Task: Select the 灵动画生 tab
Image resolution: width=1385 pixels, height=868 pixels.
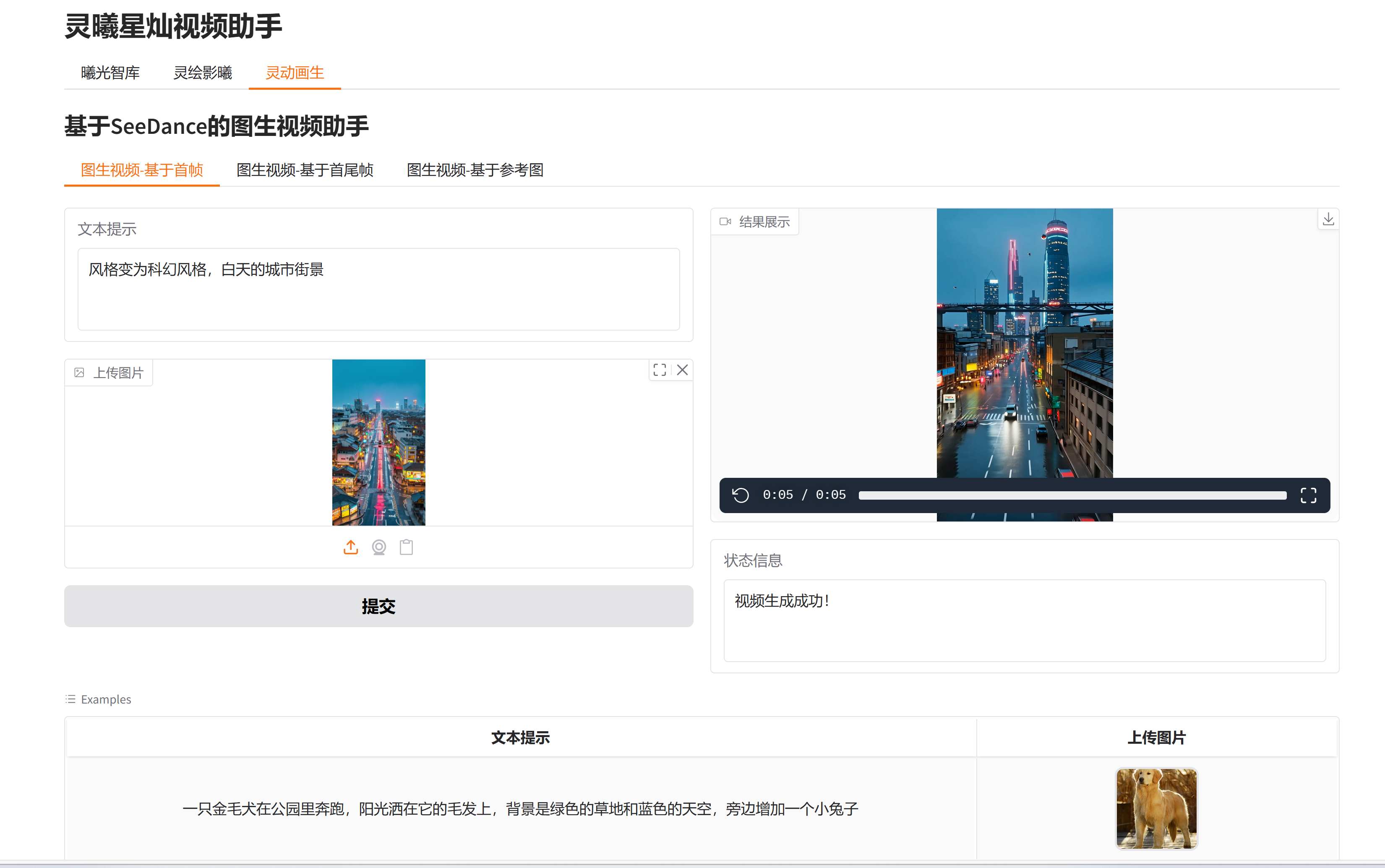Action: 295,73
